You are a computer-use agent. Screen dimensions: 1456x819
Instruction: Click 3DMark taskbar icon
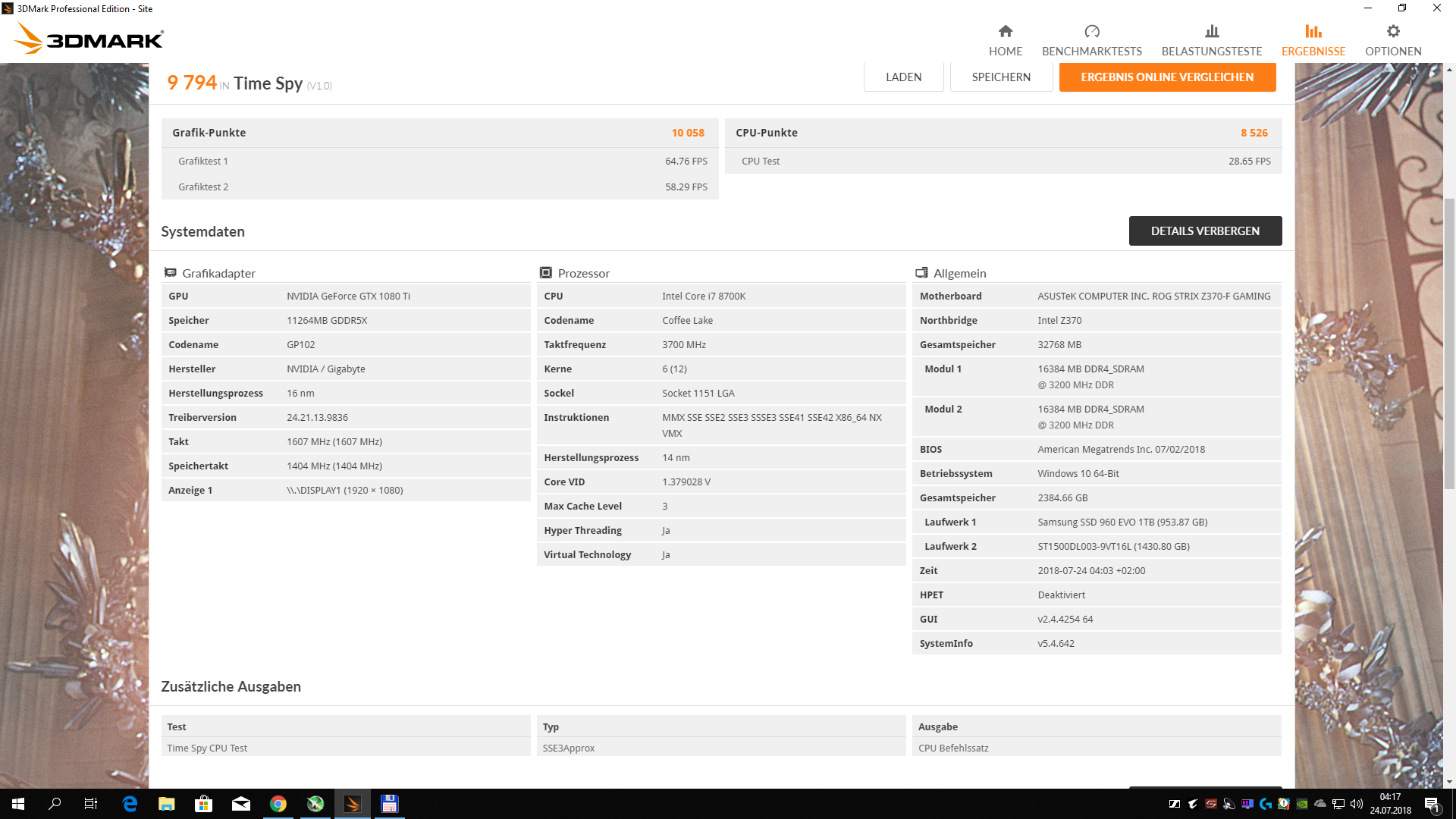353,804
